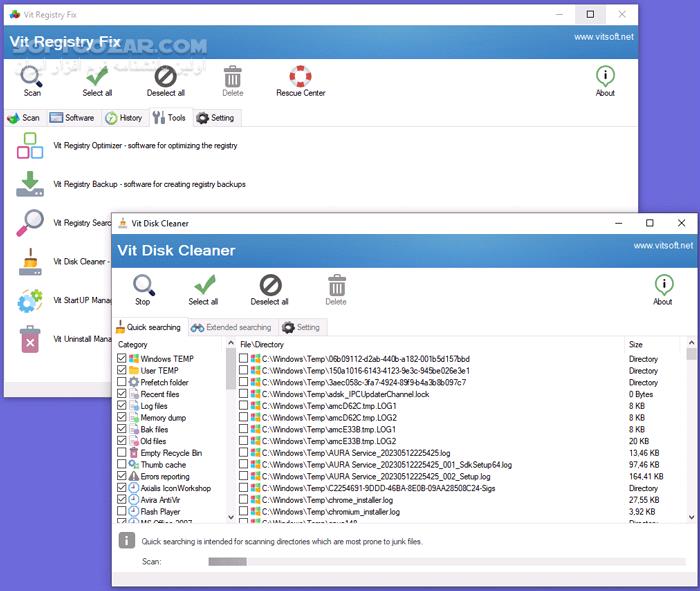Check the Empty Recycle Bin category
The width and height of the screenshot is (700, 591).
click(x=121, y=452)
